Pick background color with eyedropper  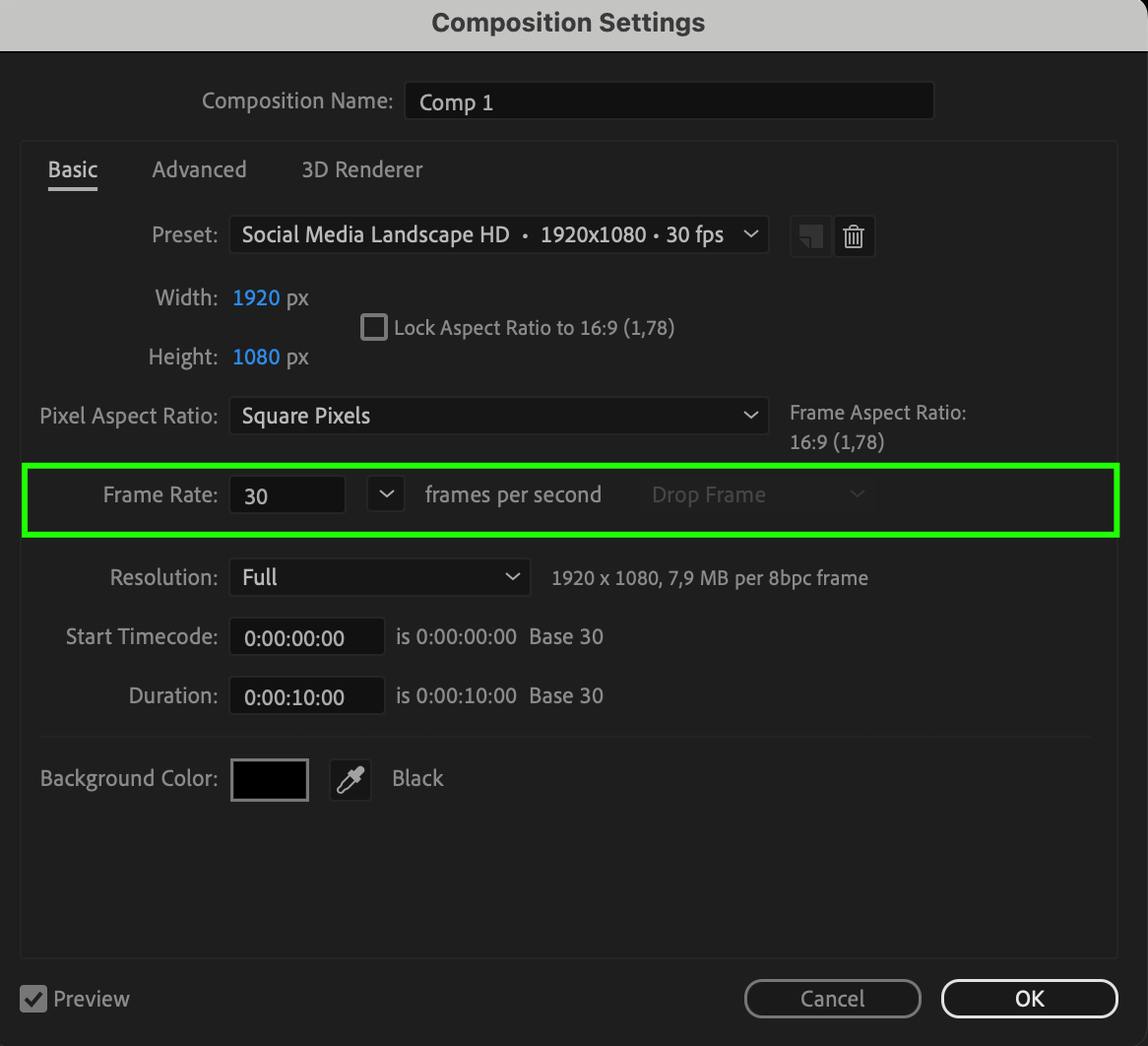350,780
